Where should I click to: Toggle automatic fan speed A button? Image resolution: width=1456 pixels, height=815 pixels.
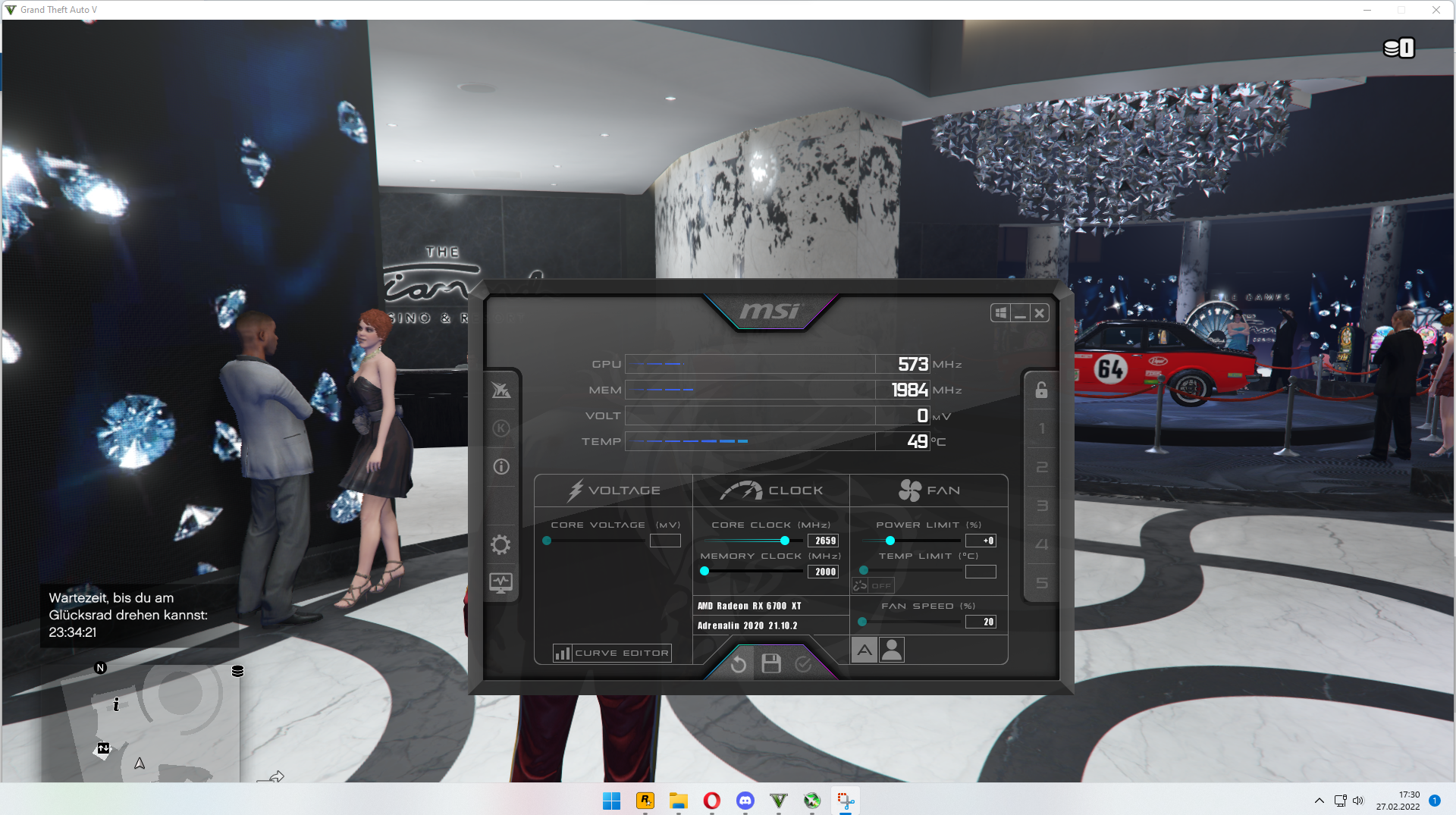(864, 650)
